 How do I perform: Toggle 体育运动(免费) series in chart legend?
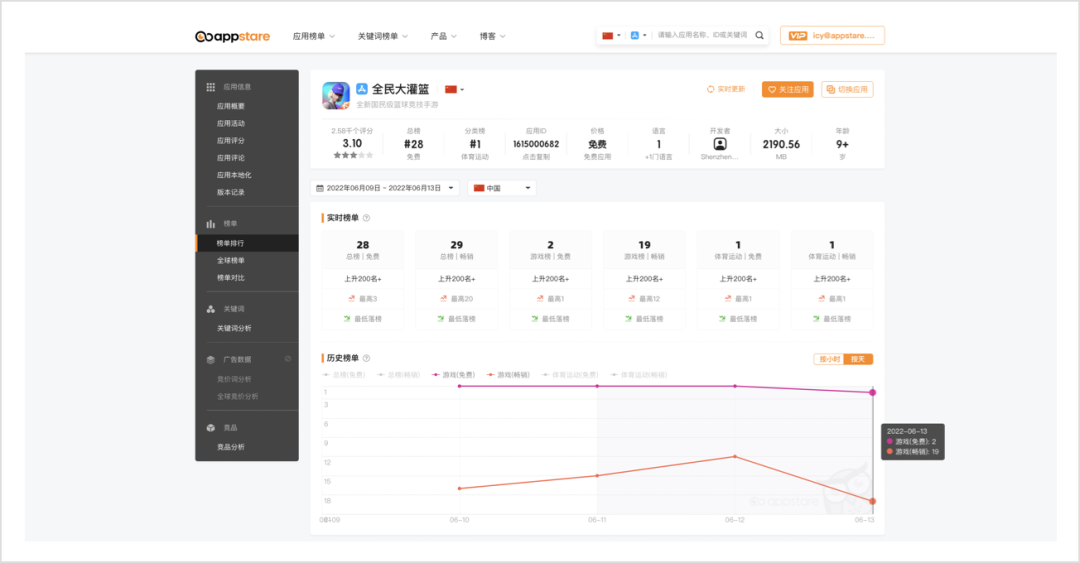[570, 375]
